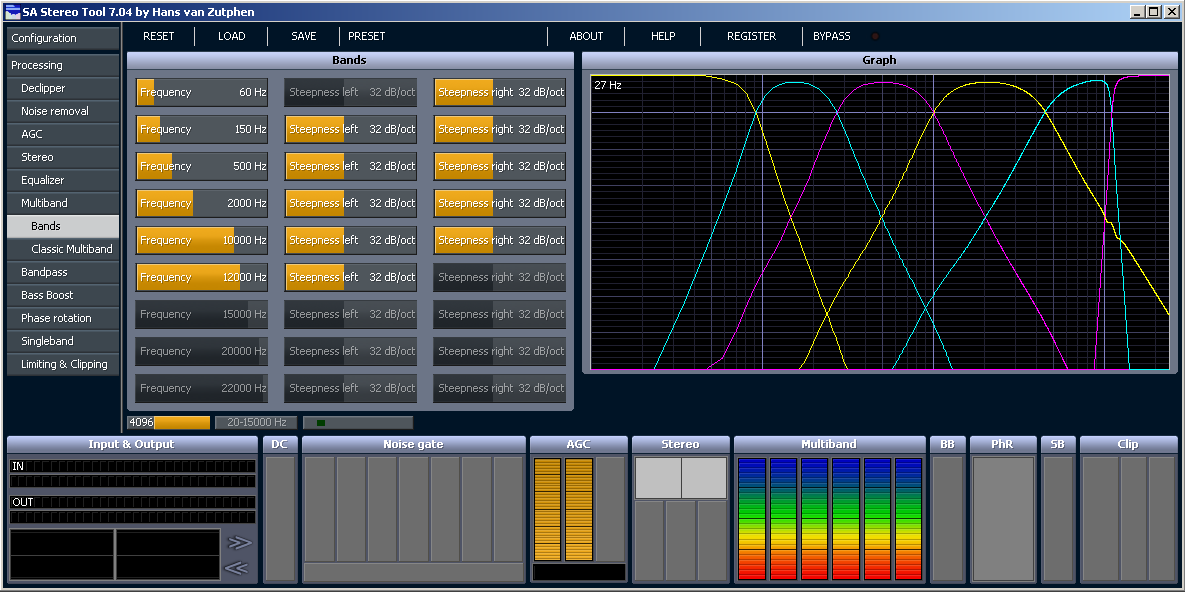Click the Stereo meter panel header
This screenshot has height=592, width=1185.
(x=680, y=445)
